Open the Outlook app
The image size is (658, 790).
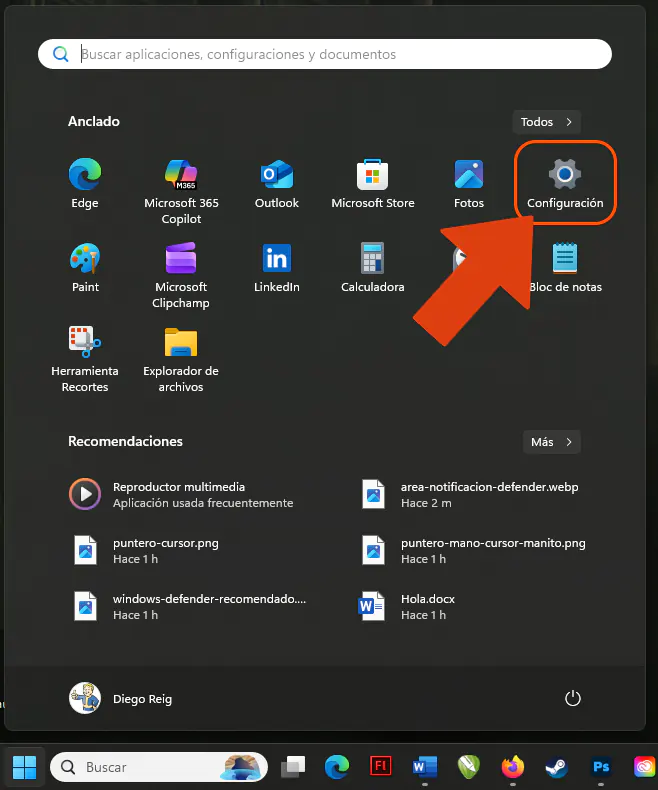click(x=277, y=184)
